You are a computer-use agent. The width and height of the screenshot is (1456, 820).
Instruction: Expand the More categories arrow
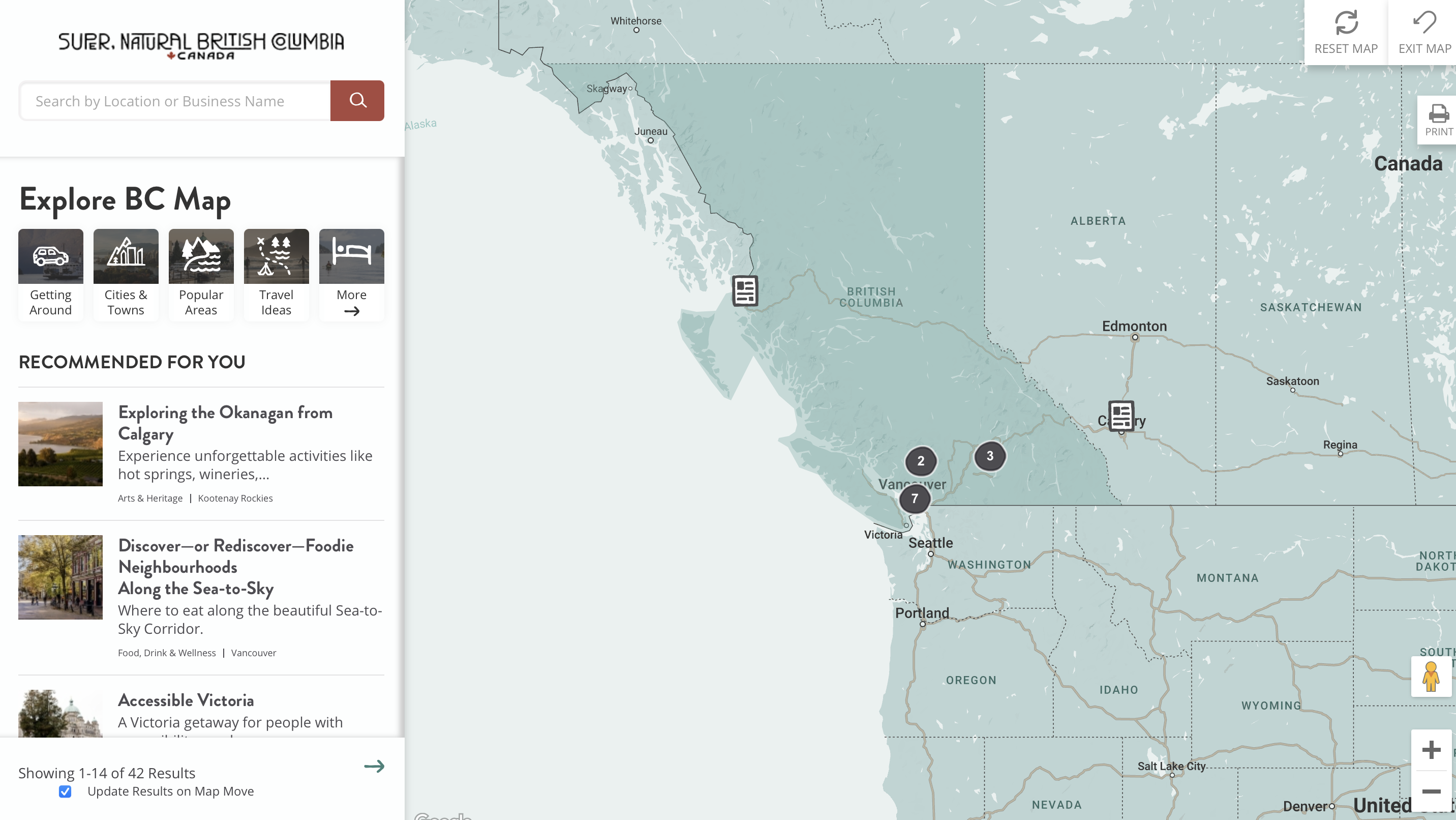(x=352, y=311)
